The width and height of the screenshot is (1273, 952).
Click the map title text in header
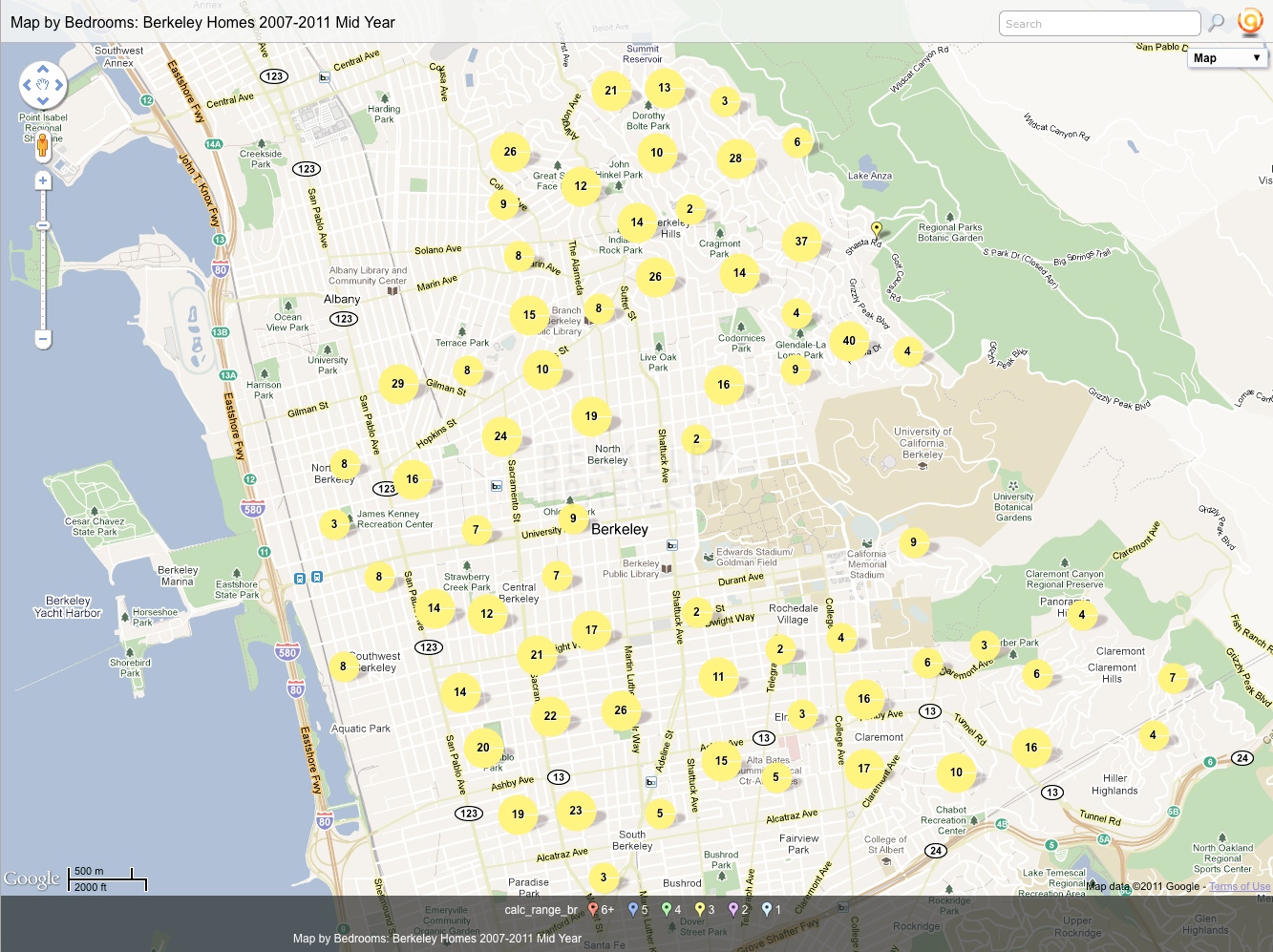202,22
